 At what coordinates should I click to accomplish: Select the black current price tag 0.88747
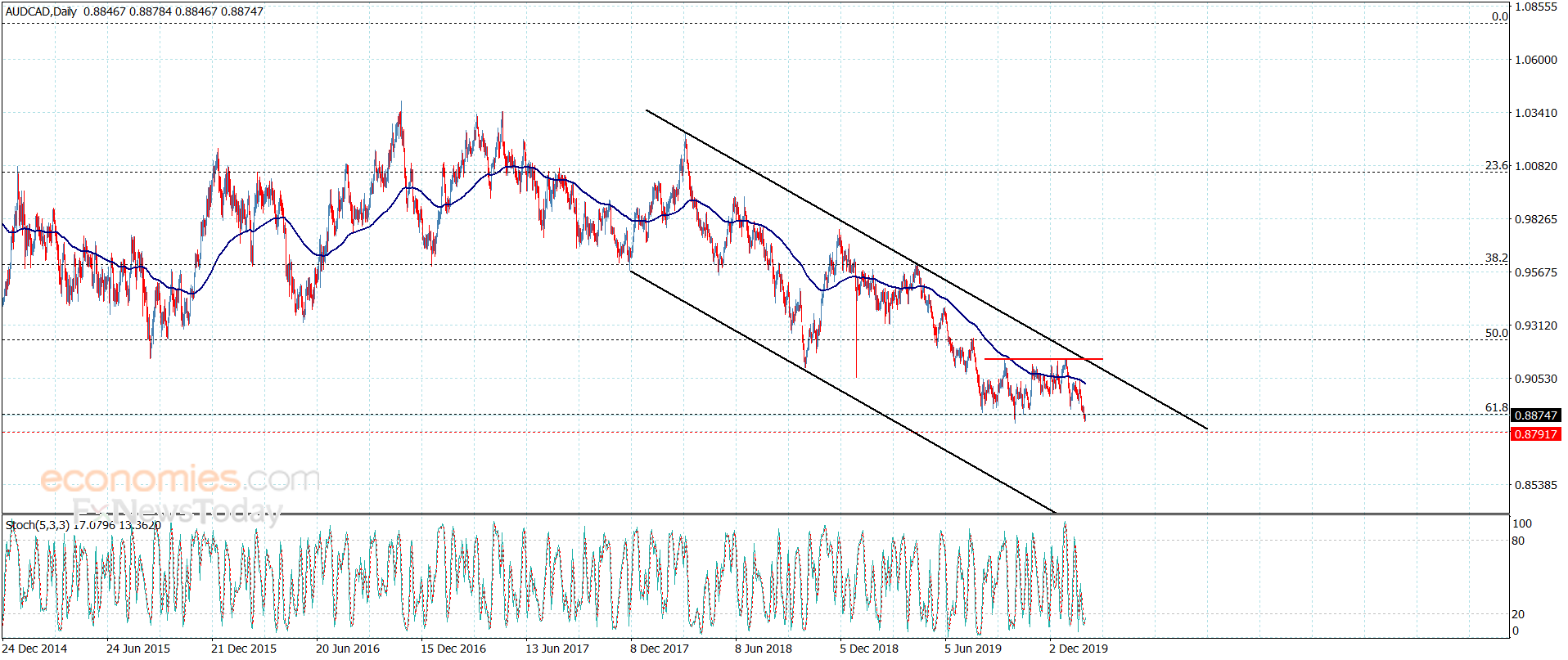pos(1535,415)
